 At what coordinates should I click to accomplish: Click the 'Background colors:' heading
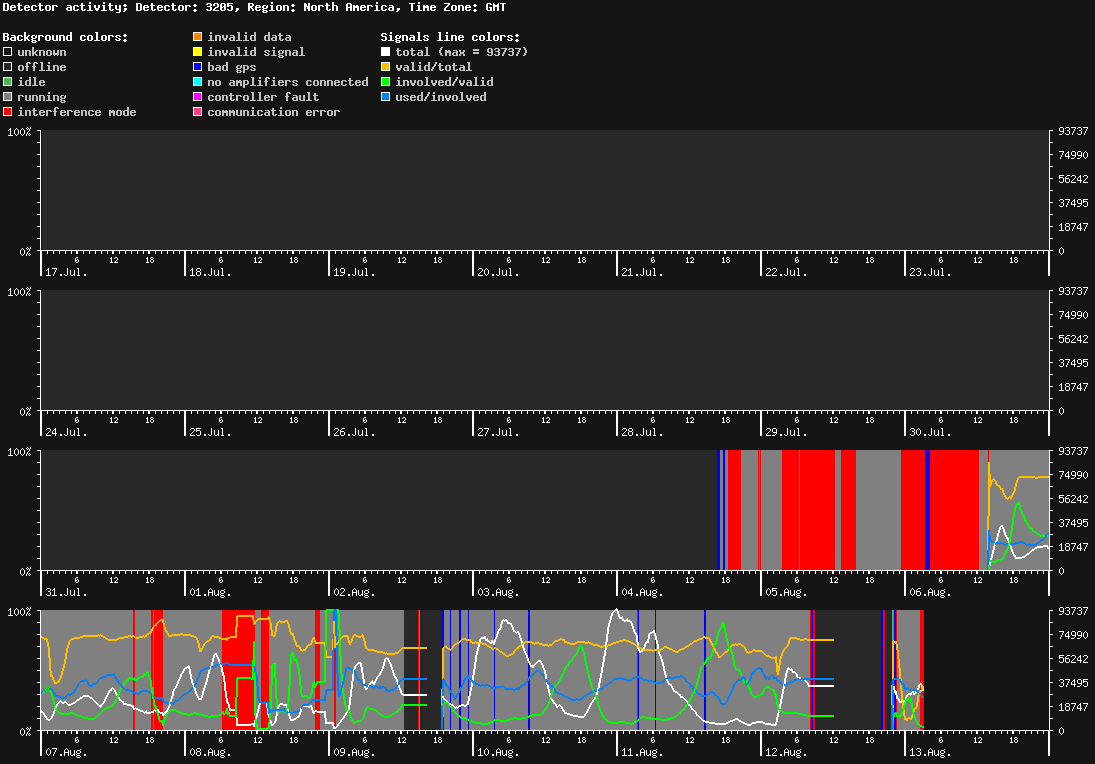[x=66, y=37]
